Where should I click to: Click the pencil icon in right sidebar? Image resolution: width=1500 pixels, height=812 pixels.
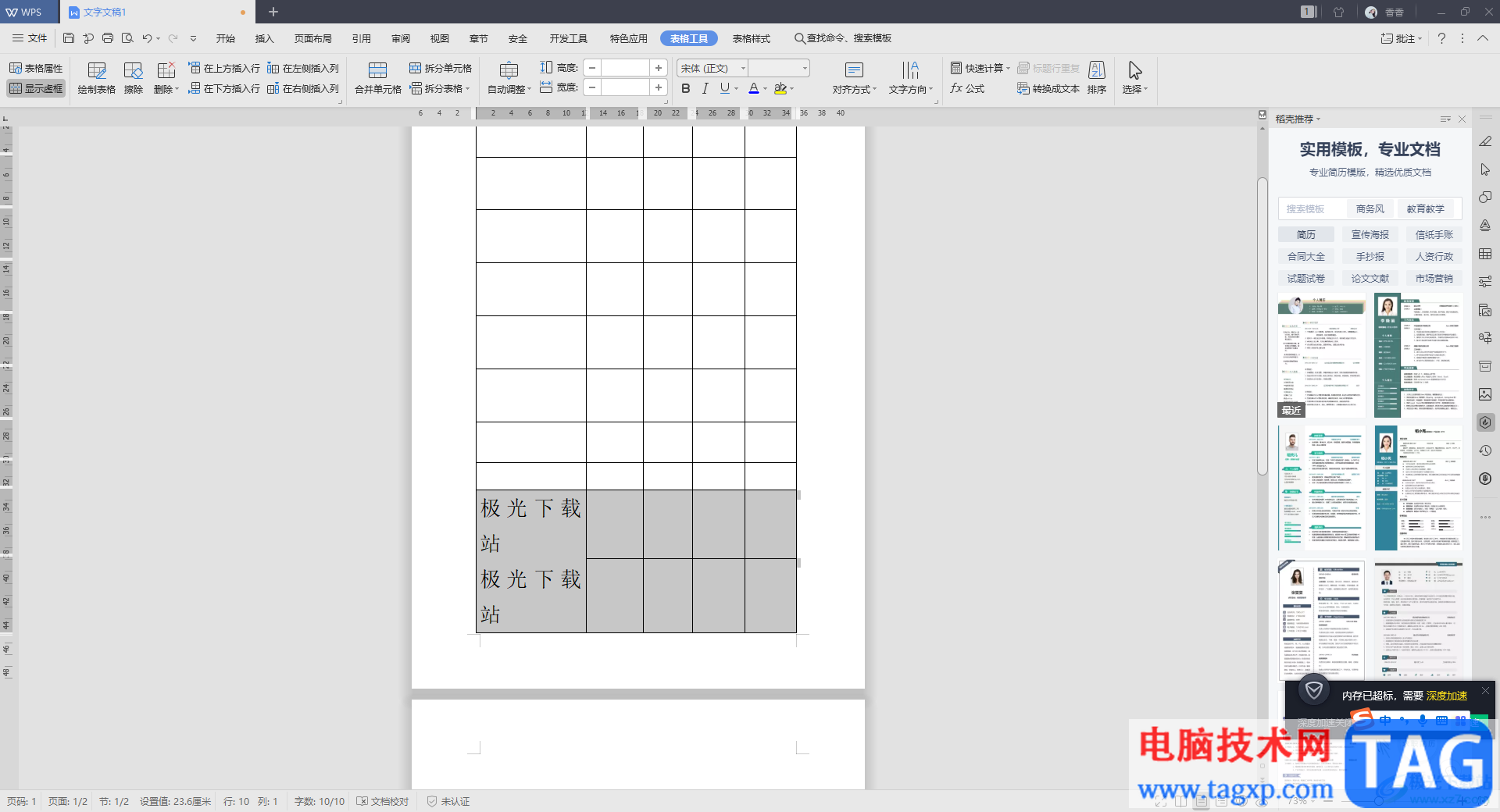point(1485,142)
